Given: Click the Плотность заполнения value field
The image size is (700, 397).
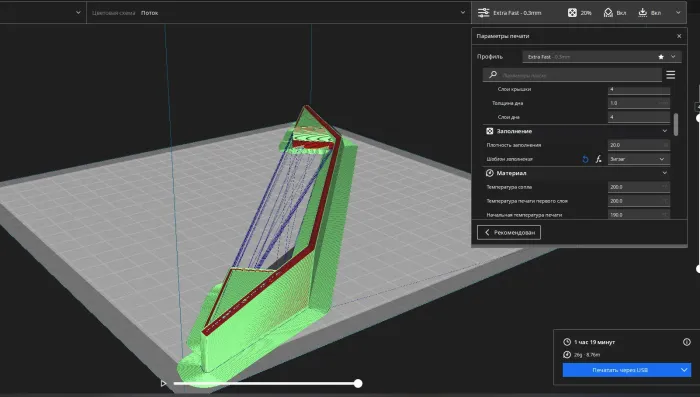Looking at the screenshot, I should click(x=639, y=145).
